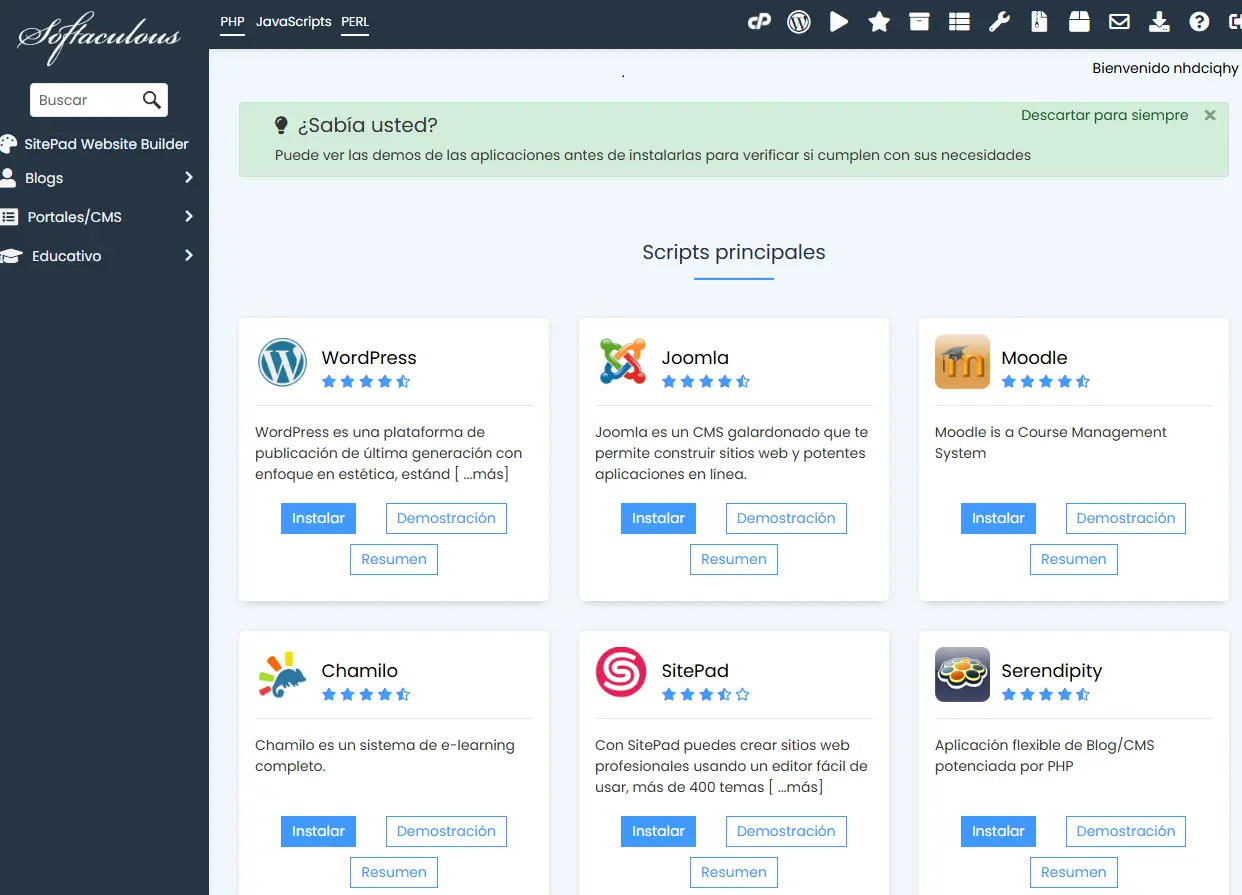Open the archive box installations icon
Screen dimensions: 1242x895
click(919, 21)
